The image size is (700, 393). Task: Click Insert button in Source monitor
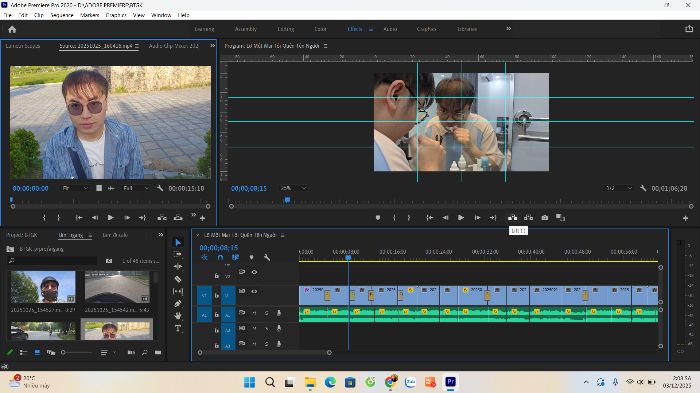pos(162,217)
